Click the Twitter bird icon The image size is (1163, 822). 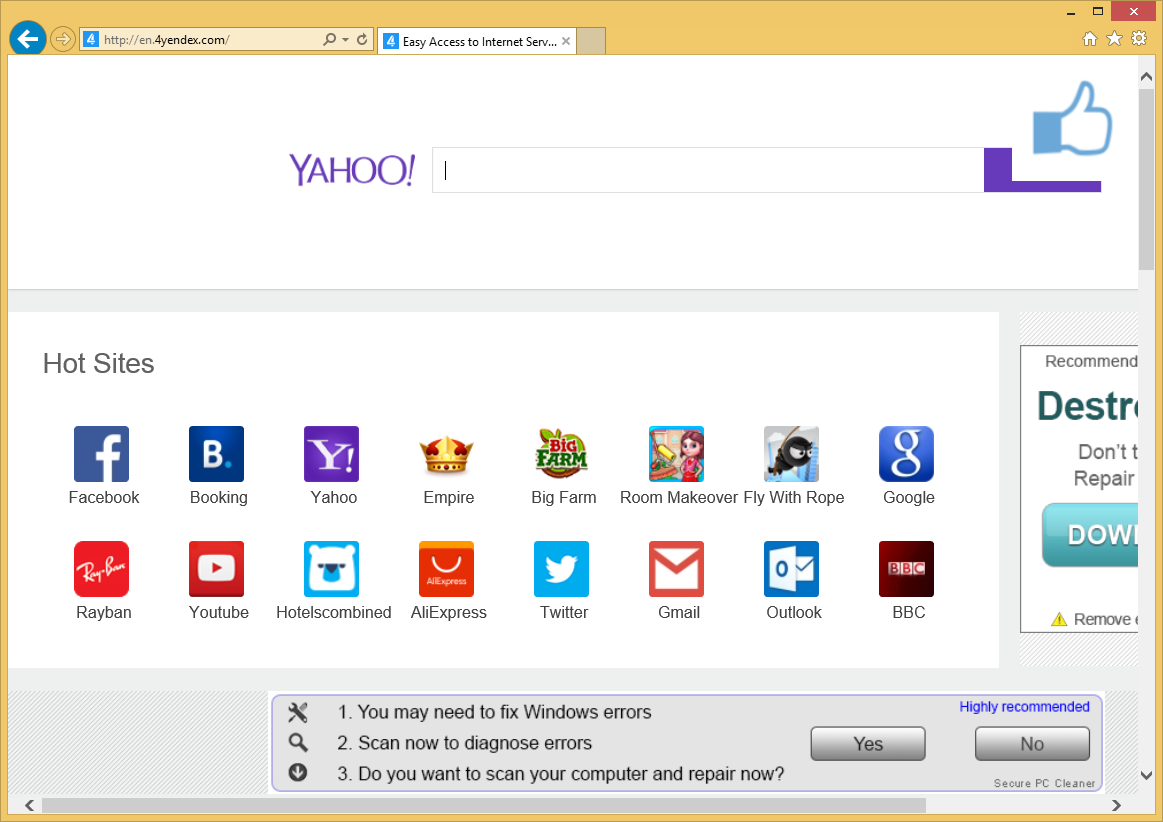pos(561,569)
